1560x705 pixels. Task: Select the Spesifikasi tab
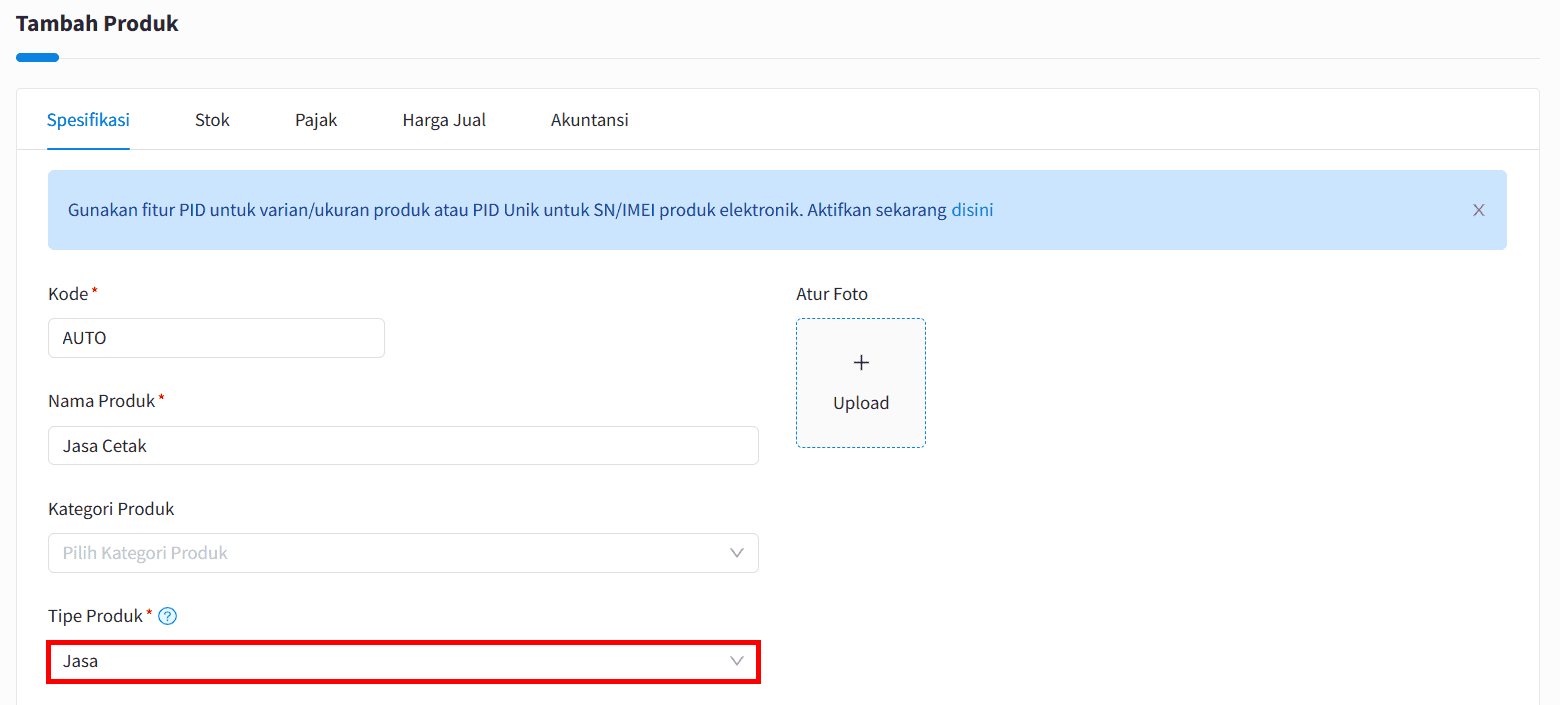coord(88,120)
